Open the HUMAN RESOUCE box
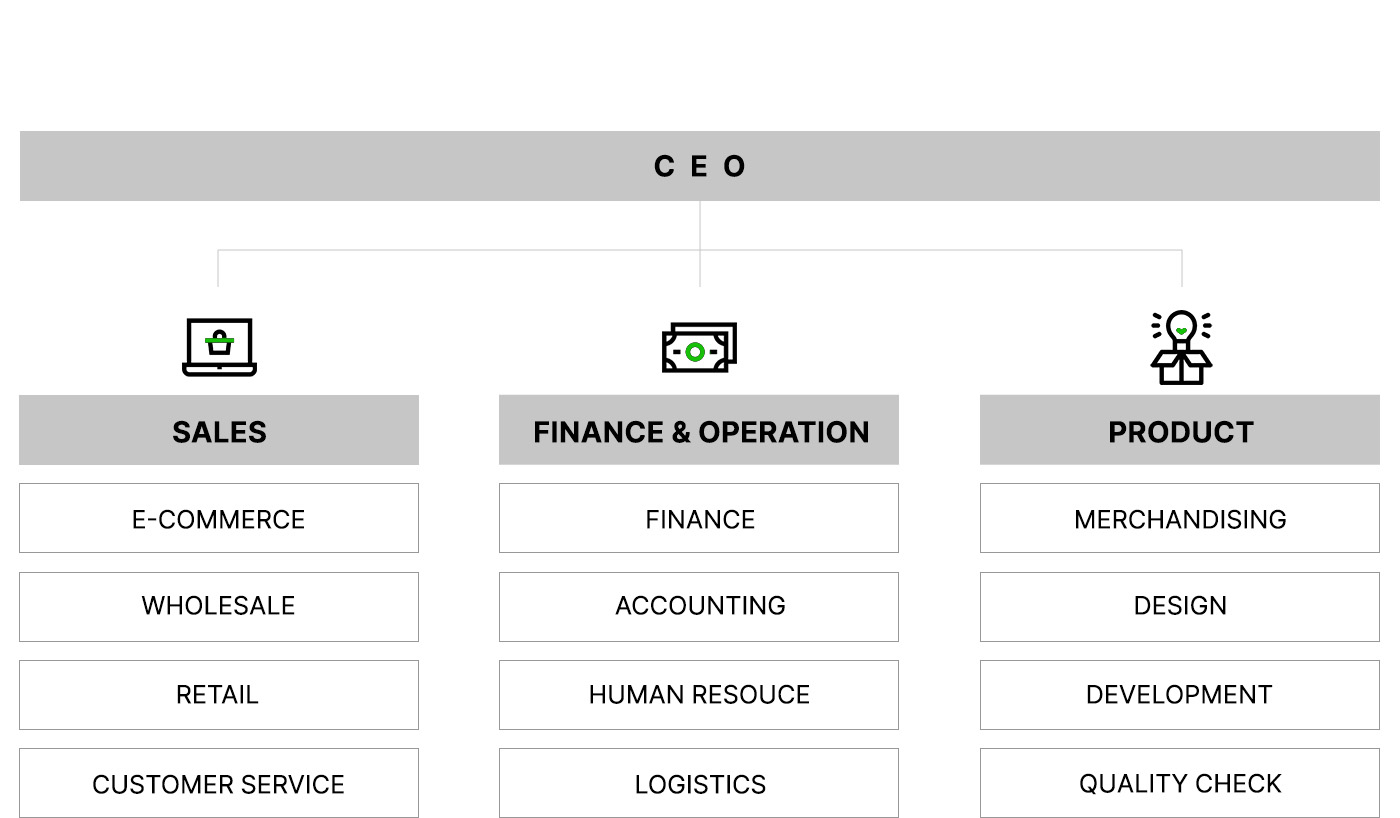 699,695
